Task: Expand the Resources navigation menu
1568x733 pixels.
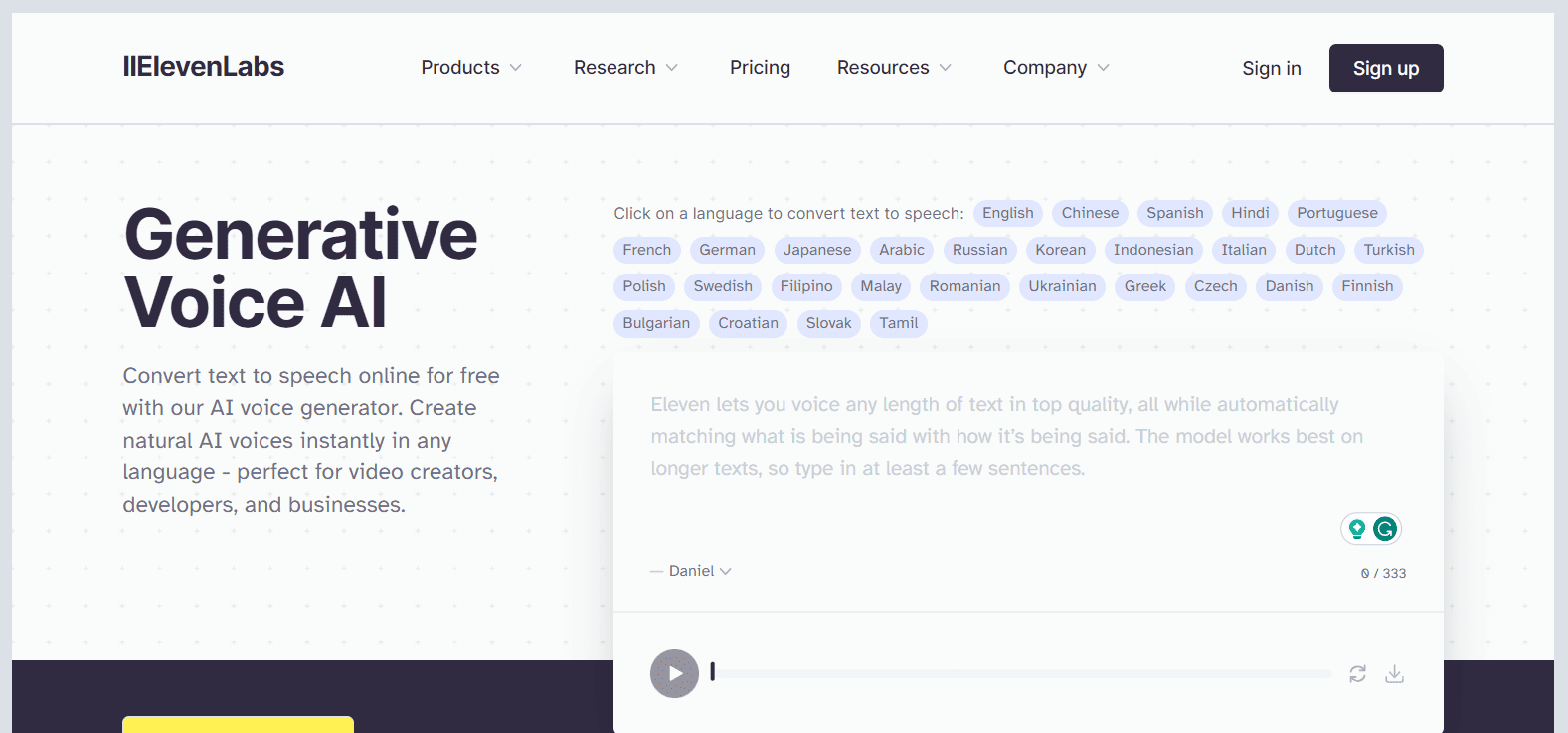Action: click(x=893, y=68)
